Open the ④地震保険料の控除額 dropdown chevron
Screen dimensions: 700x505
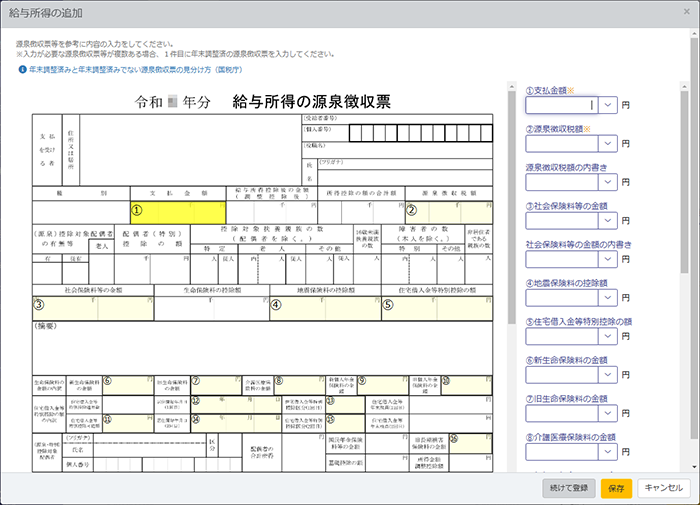607,297
